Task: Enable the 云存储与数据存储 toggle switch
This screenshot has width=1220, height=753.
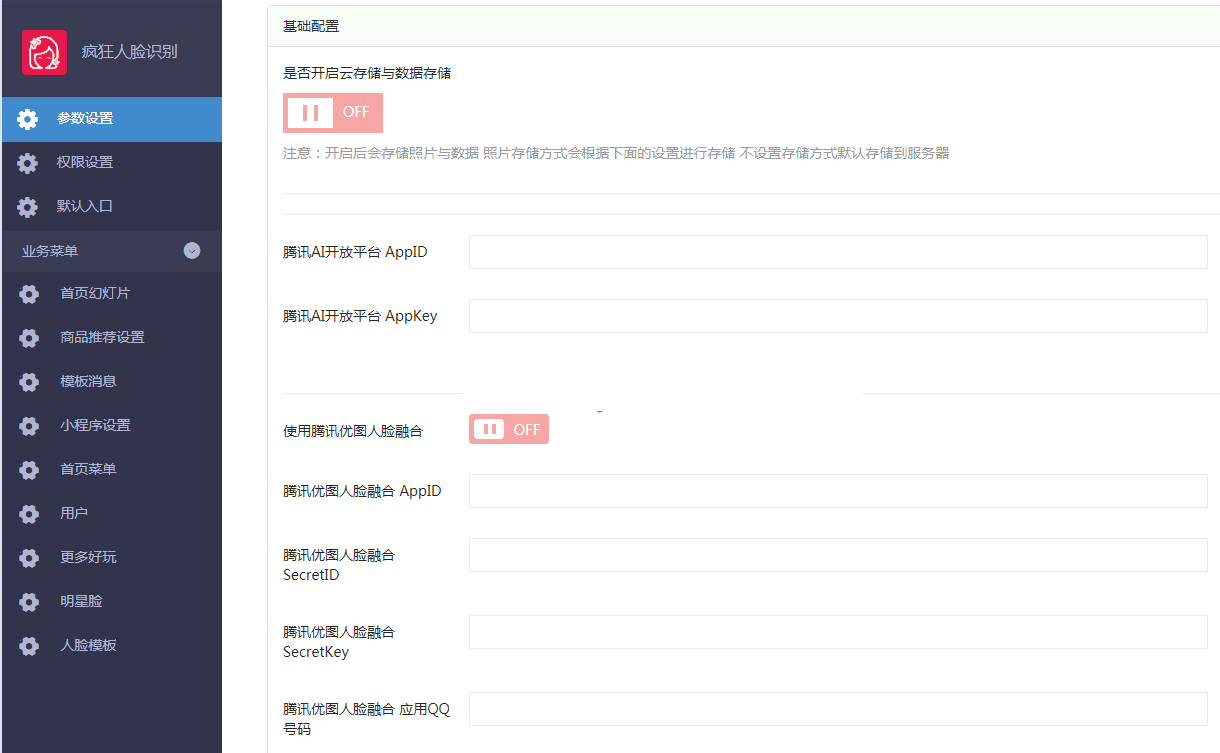Action: click(x=332, y=113)
